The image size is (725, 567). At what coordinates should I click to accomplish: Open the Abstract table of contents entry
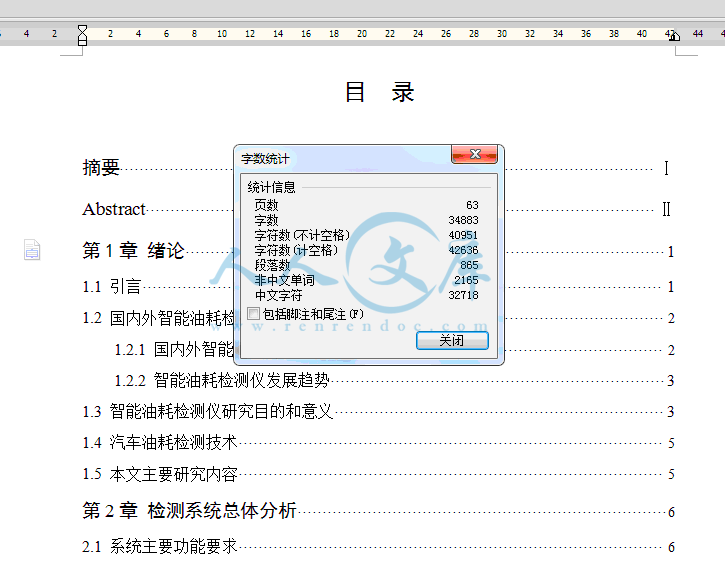coord(114,209)
